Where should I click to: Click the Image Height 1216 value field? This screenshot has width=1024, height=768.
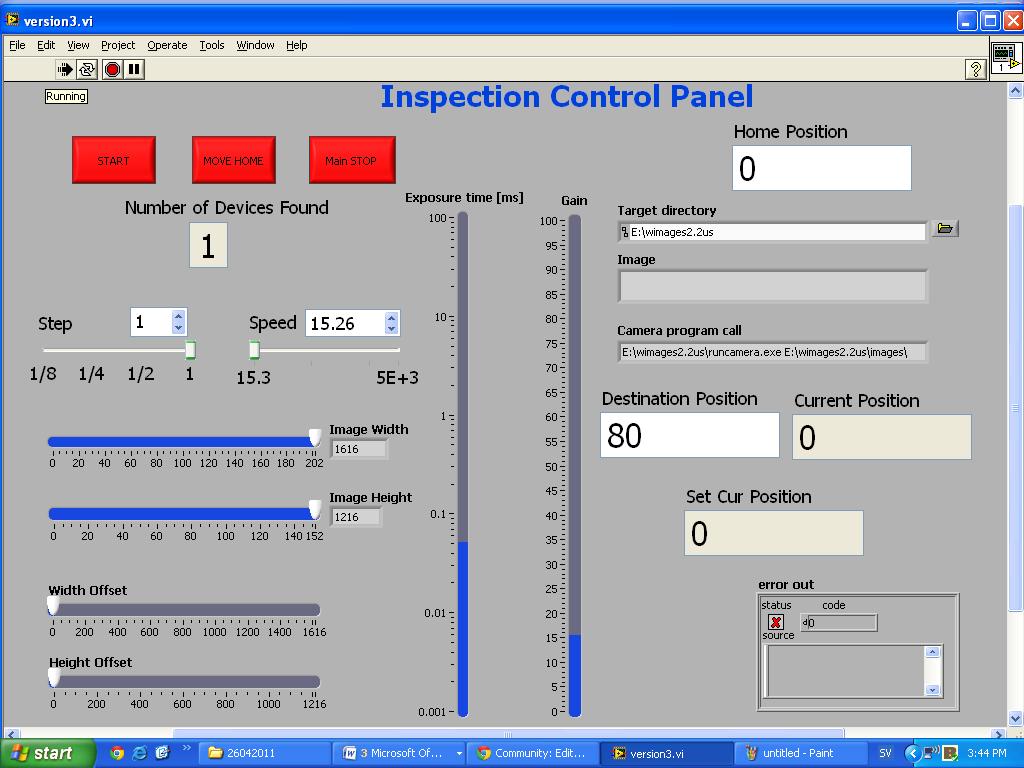[356, 517]
